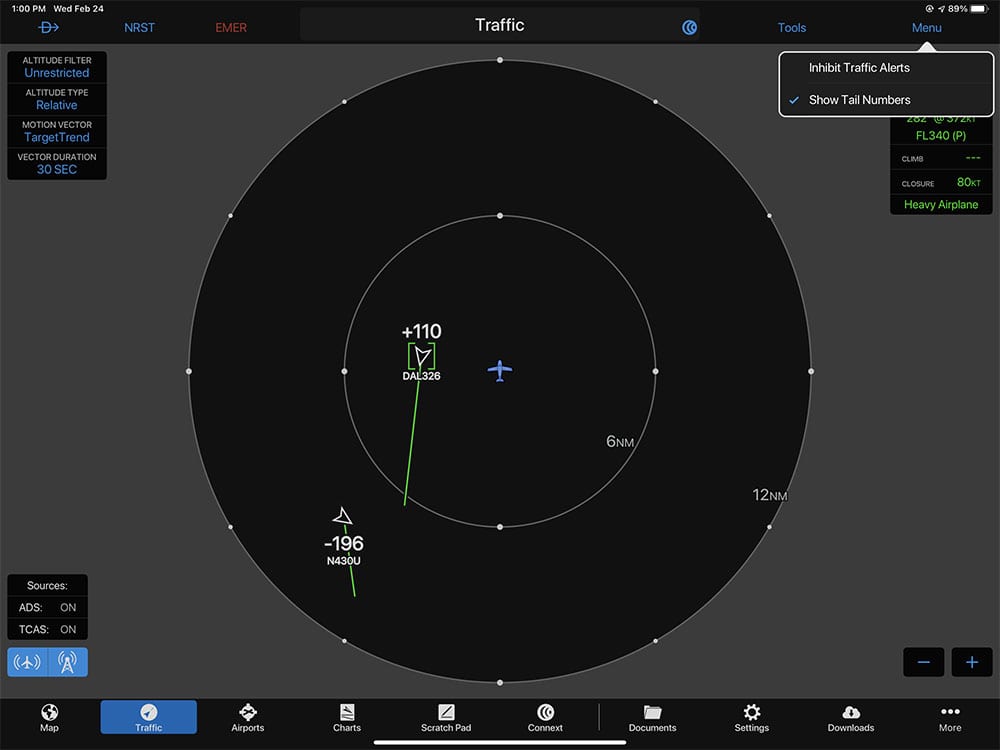Open the Connext icon in title bar

point(689,27)
